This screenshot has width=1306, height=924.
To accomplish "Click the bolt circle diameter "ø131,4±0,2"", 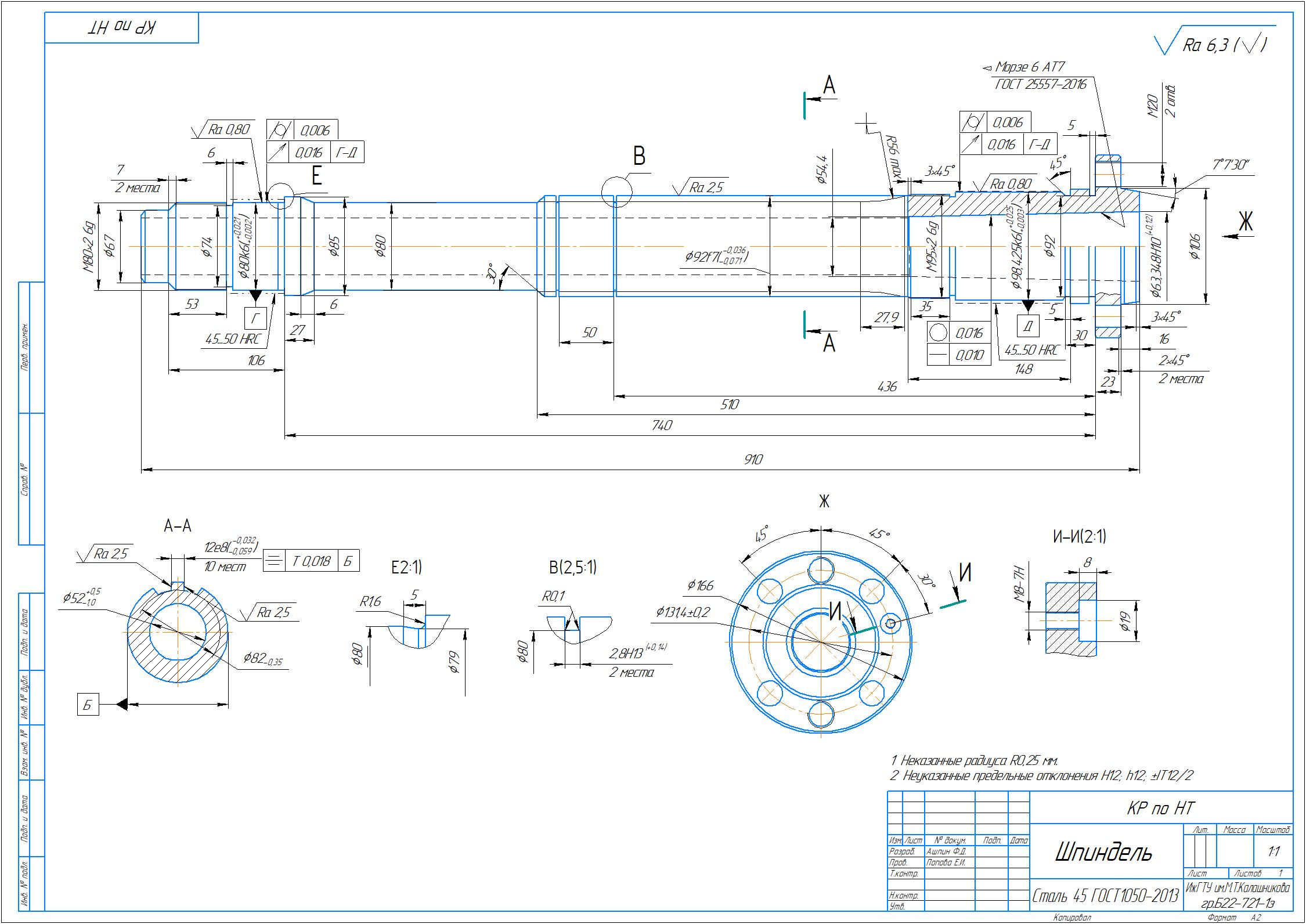I will (x=683, y=612).
